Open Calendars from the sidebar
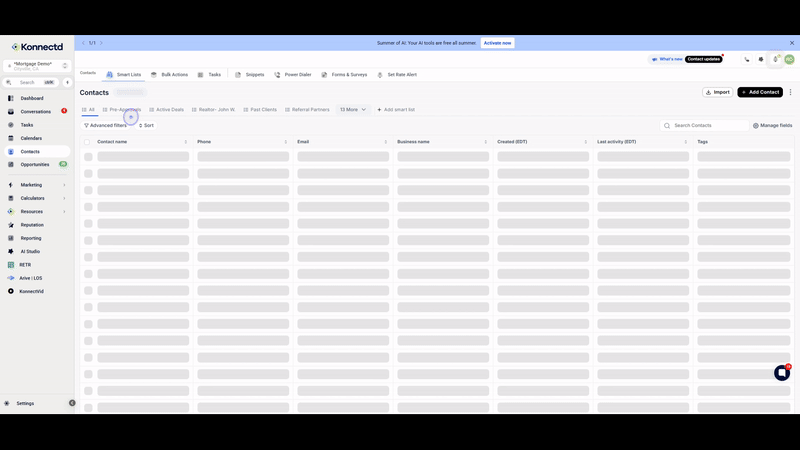The image size is (800, 450). 31,138
